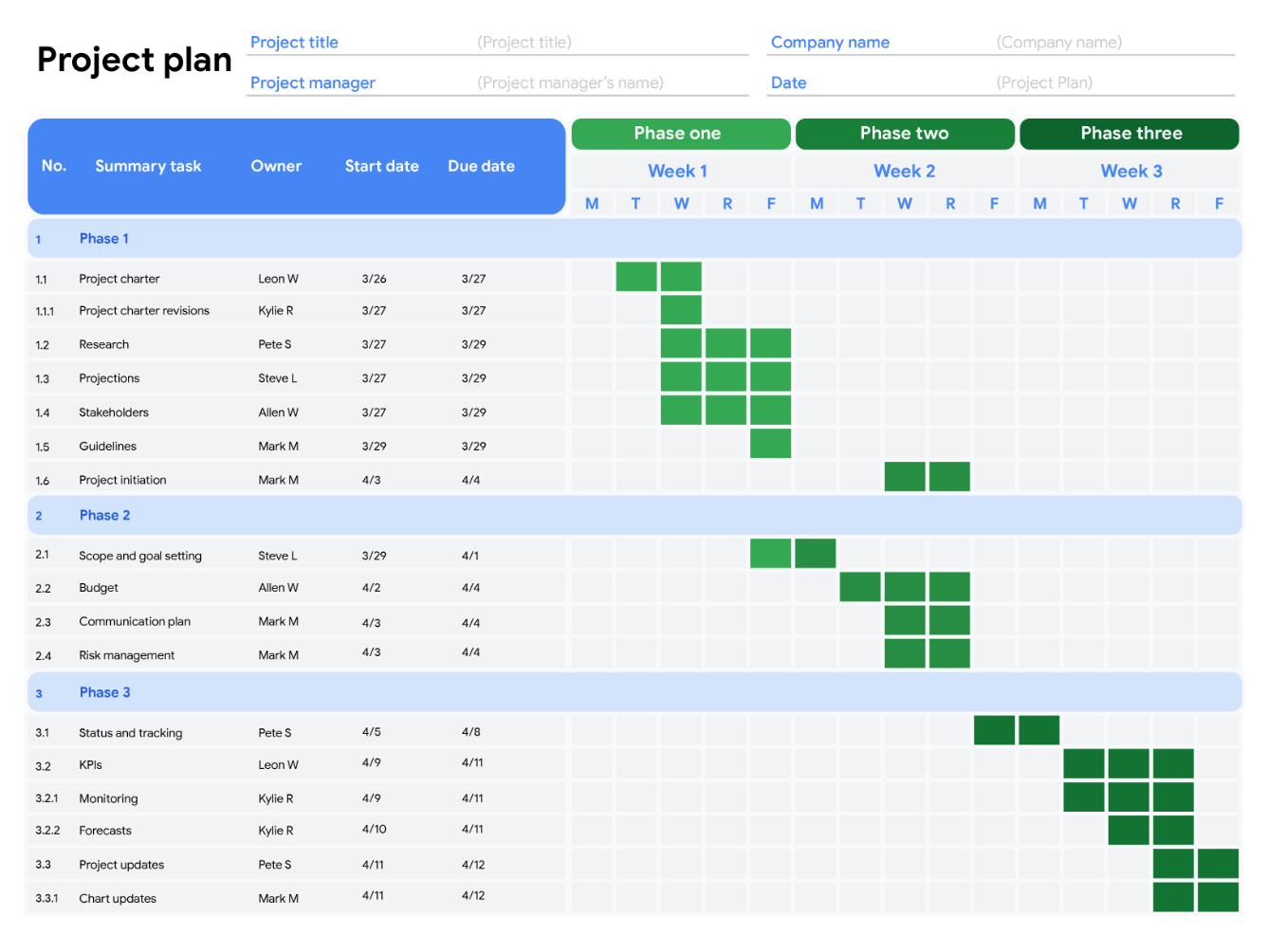Click the Risk management task name
Screen dimensions: 1268x952
[127, 655]
